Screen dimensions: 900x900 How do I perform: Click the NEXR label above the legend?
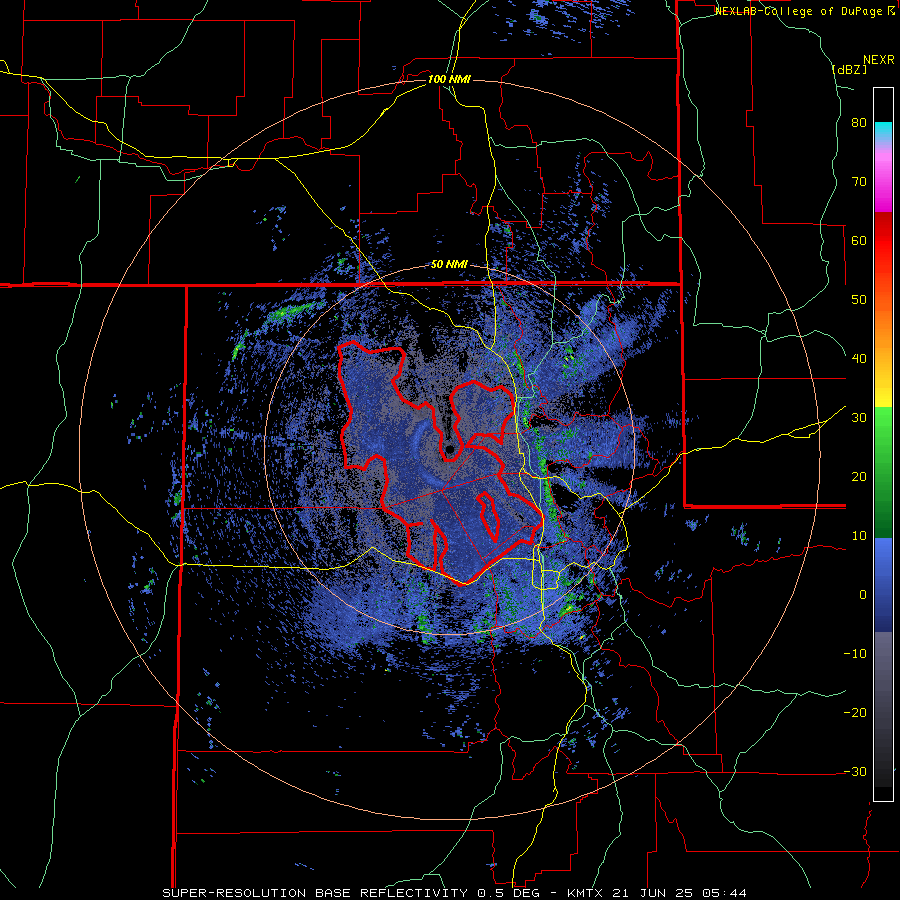879,60
